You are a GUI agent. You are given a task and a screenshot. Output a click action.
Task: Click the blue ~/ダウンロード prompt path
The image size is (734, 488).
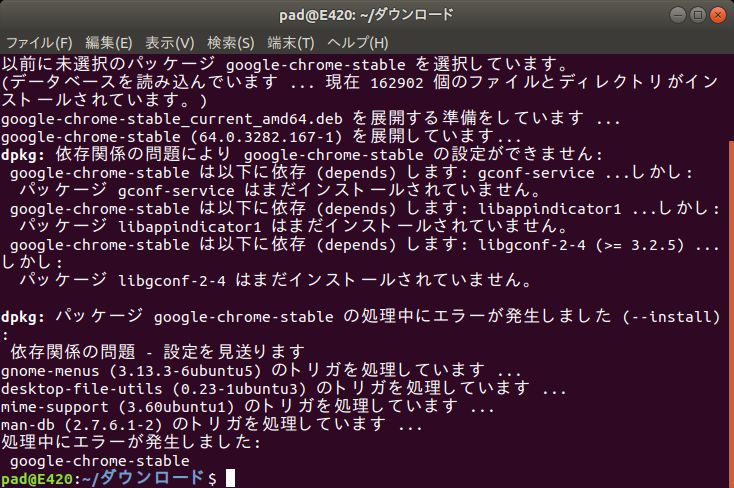[x=143, y=478]
